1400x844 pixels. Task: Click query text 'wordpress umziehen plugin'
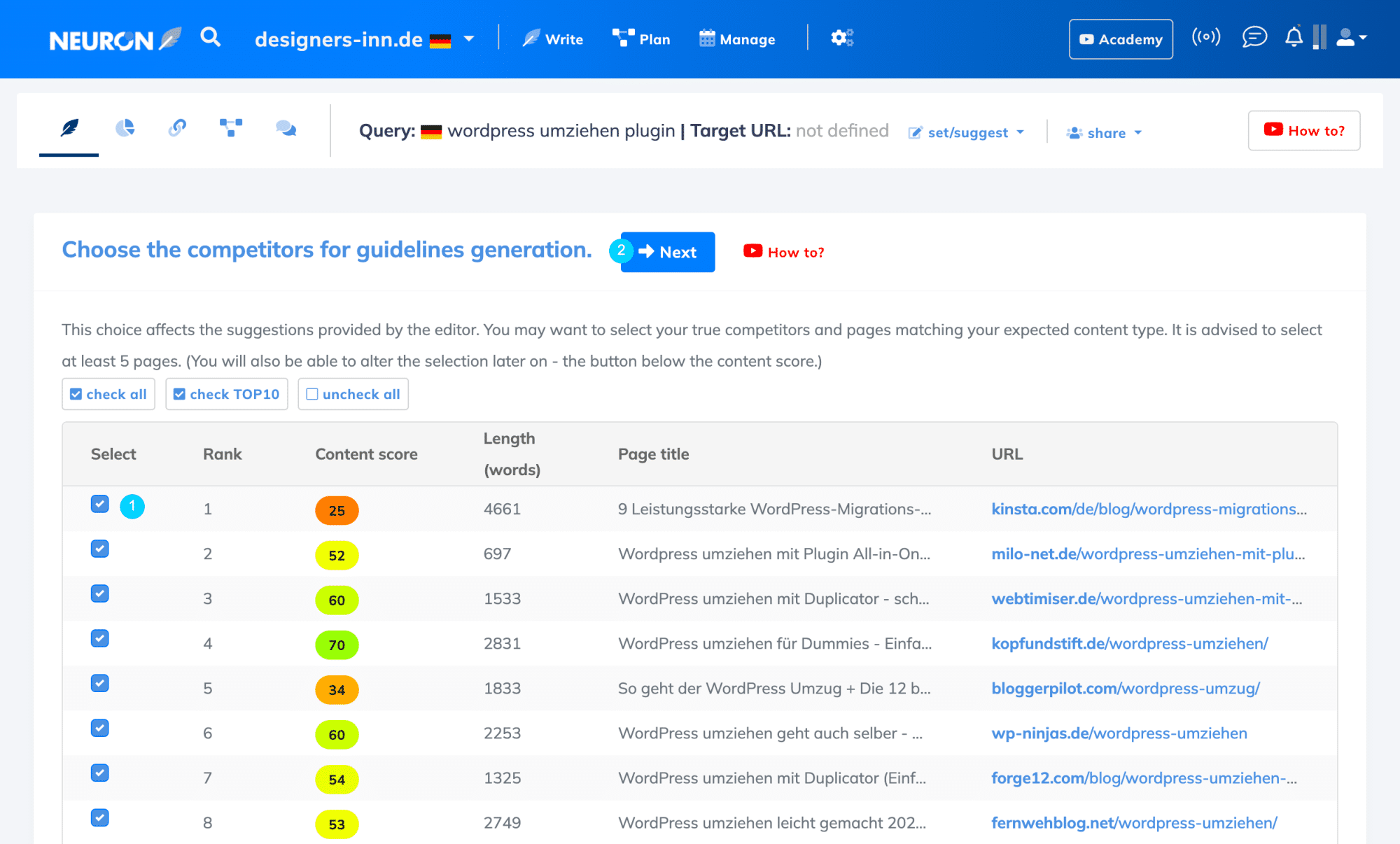[x=561, y=131]
